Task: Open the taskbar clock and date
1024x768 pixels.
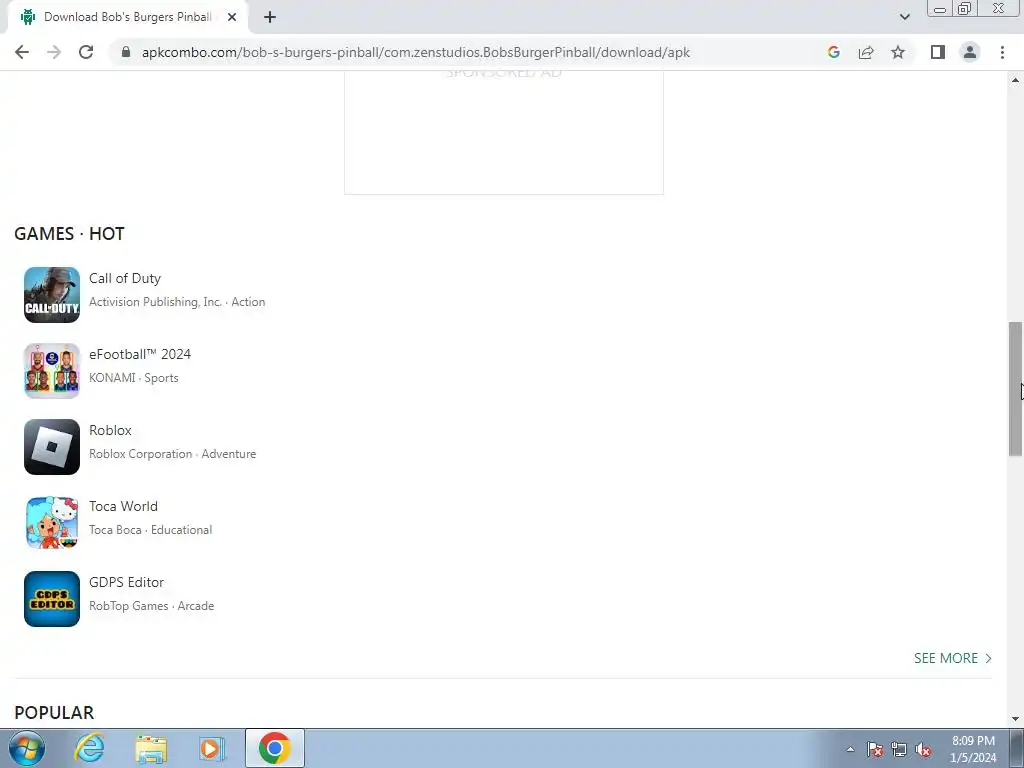Action: pyautogui.click(x=973, y=749)
